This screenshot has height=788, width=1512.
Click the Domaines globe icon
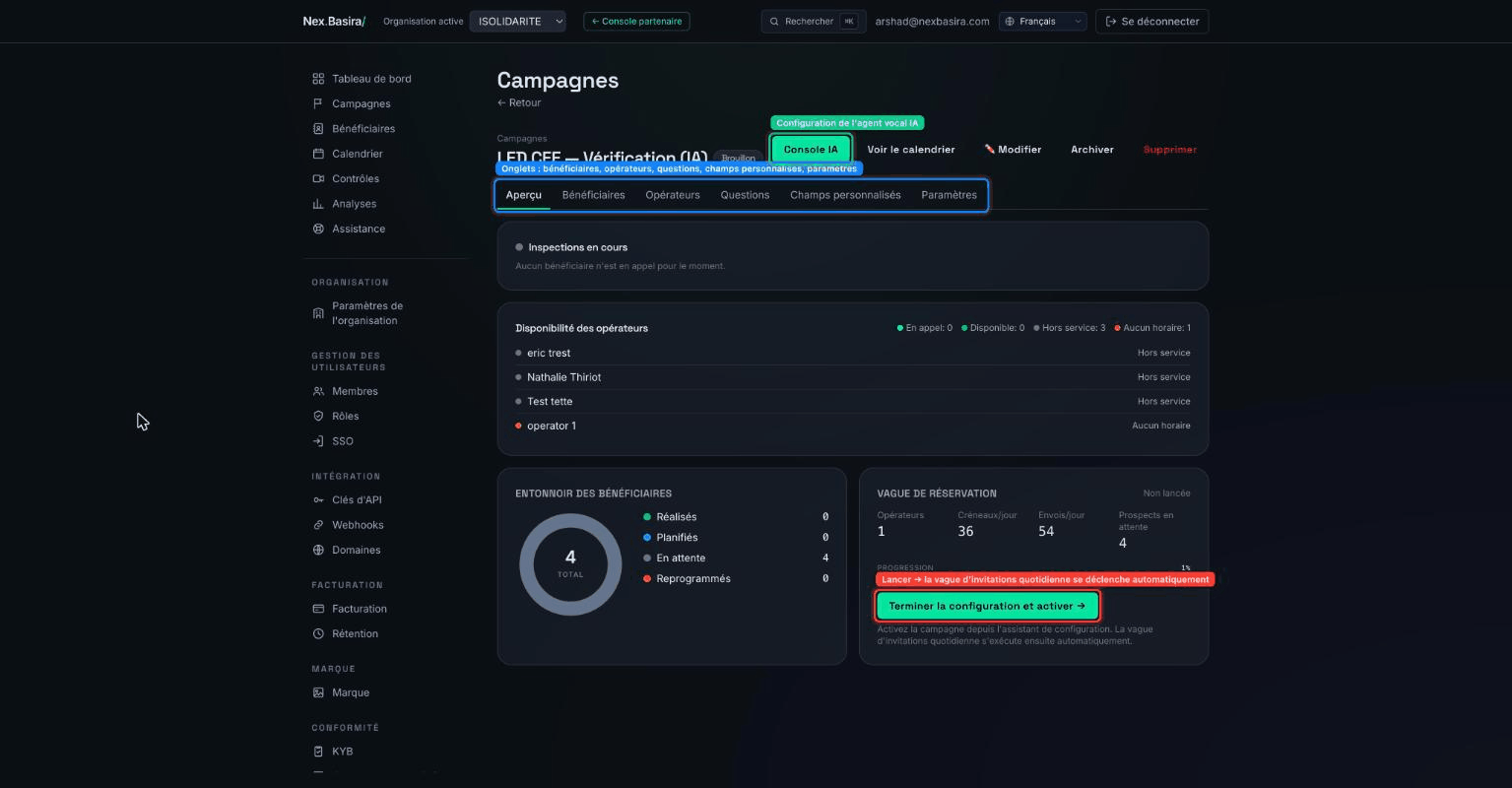[318, 551]
